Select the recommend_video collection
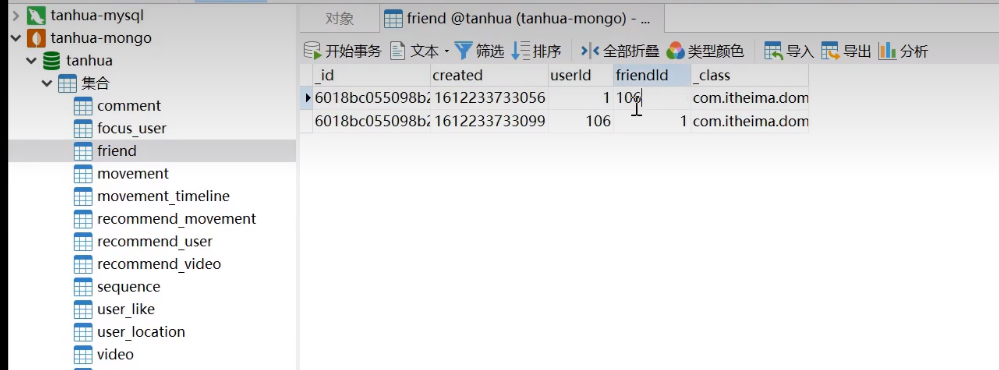 pyautogui.click(x=159, y=264)
